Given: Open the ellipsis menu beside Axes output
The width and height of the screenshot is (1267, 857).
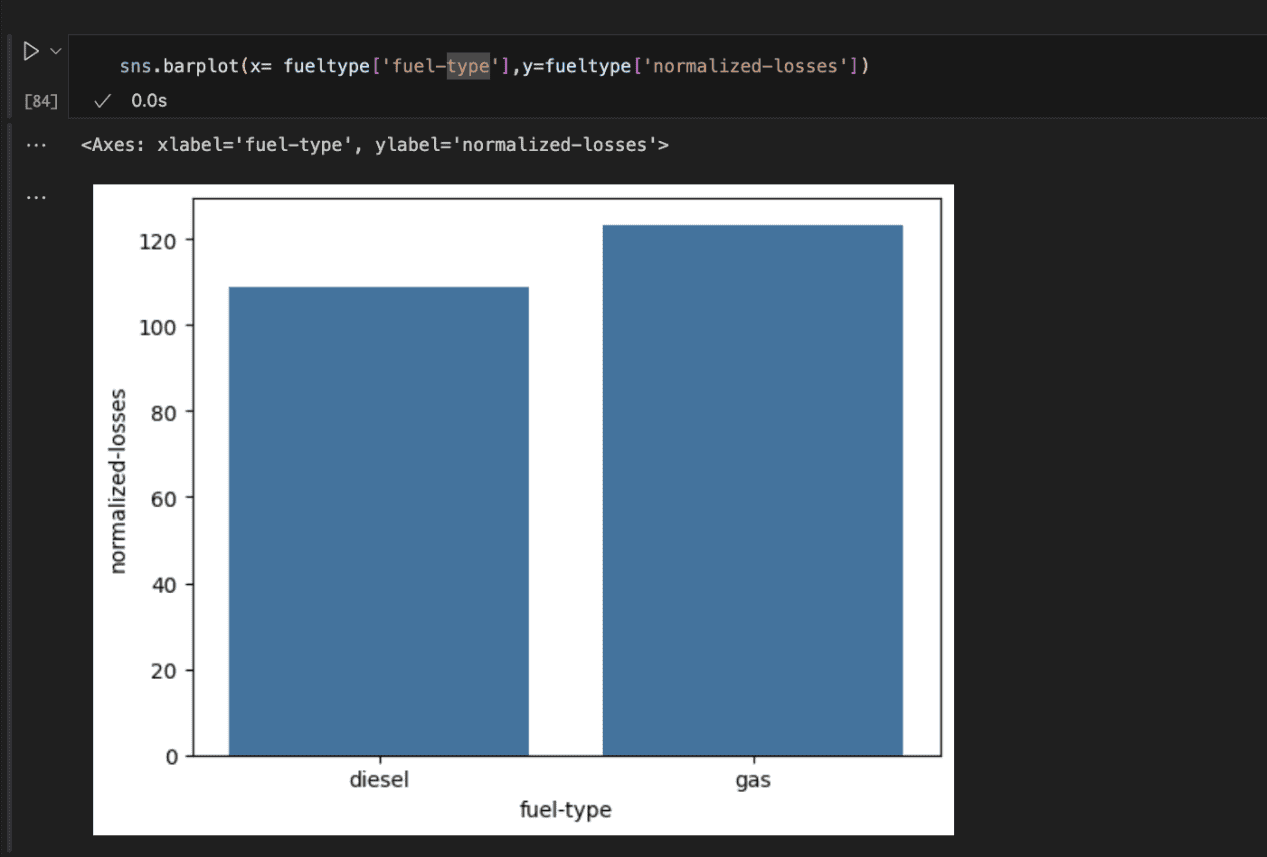Looking at the screenshot, I should 36,146.
